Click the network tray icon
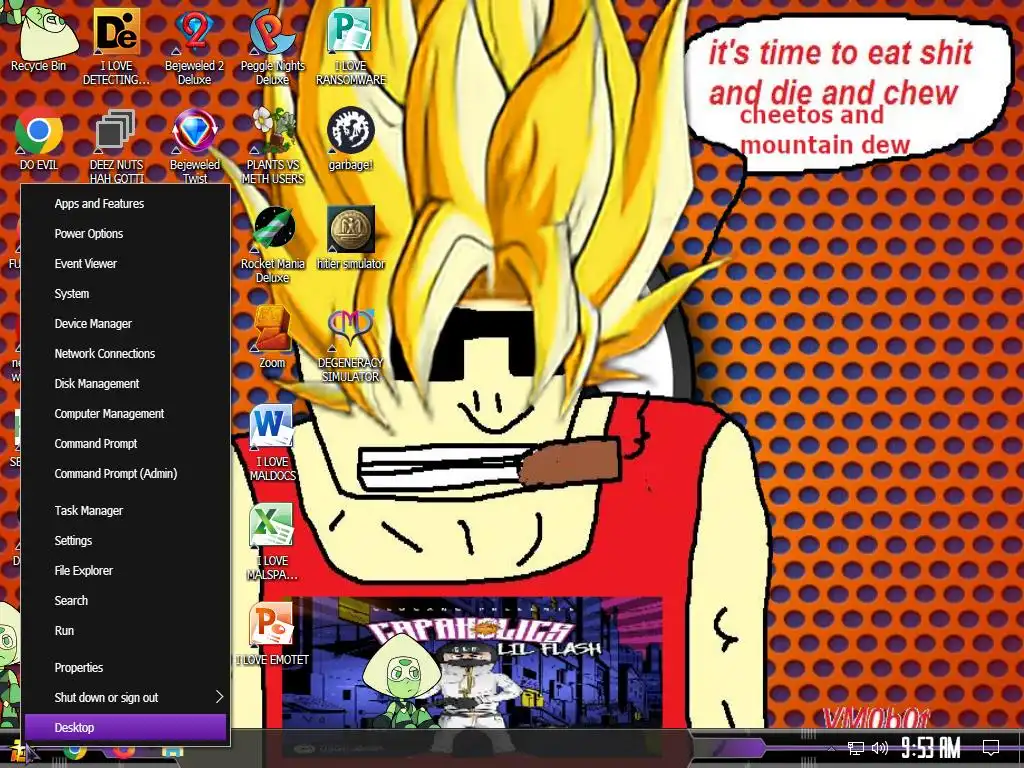 (x=856, y=748)
